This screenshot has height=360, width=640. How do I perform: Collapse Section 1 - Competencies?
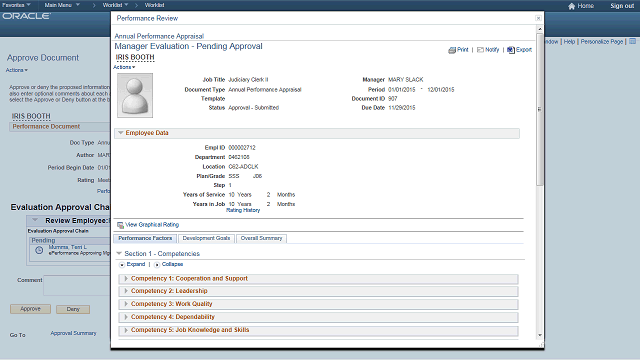(x=119, y=254)
